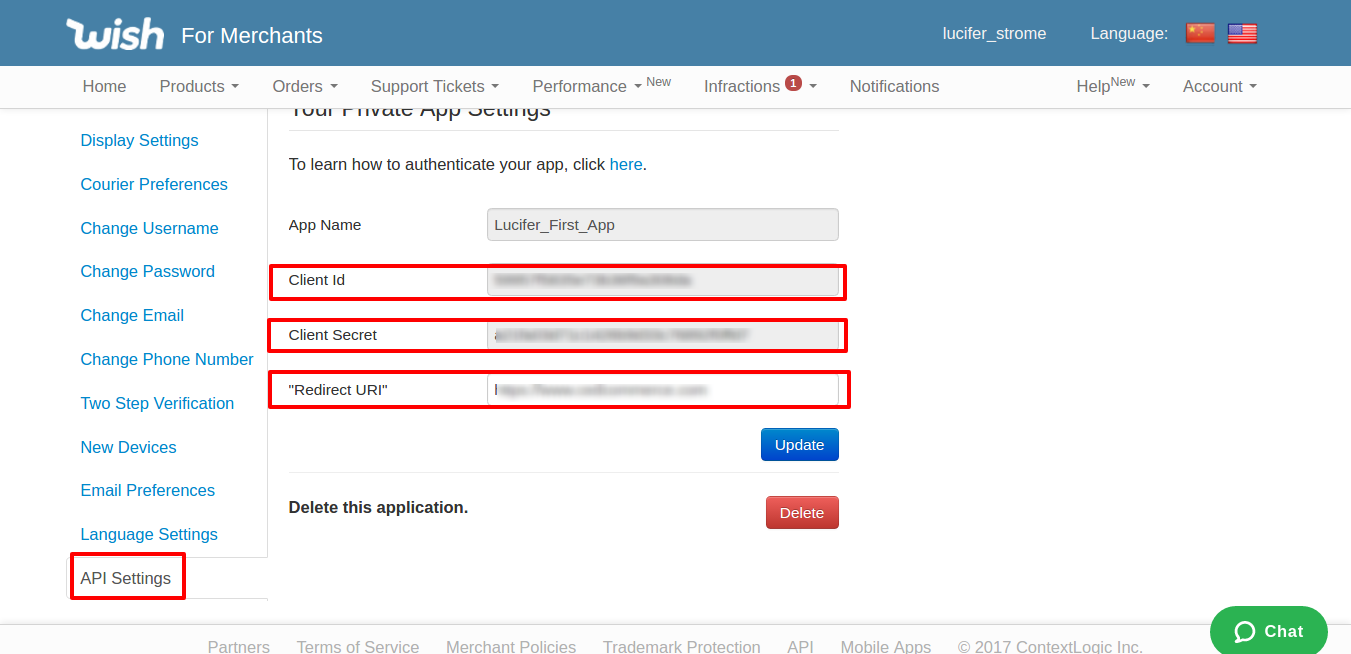Click the 'For Merchants' header text
The width and height of the screenshot is (1351, 654).
coord(252,36)
